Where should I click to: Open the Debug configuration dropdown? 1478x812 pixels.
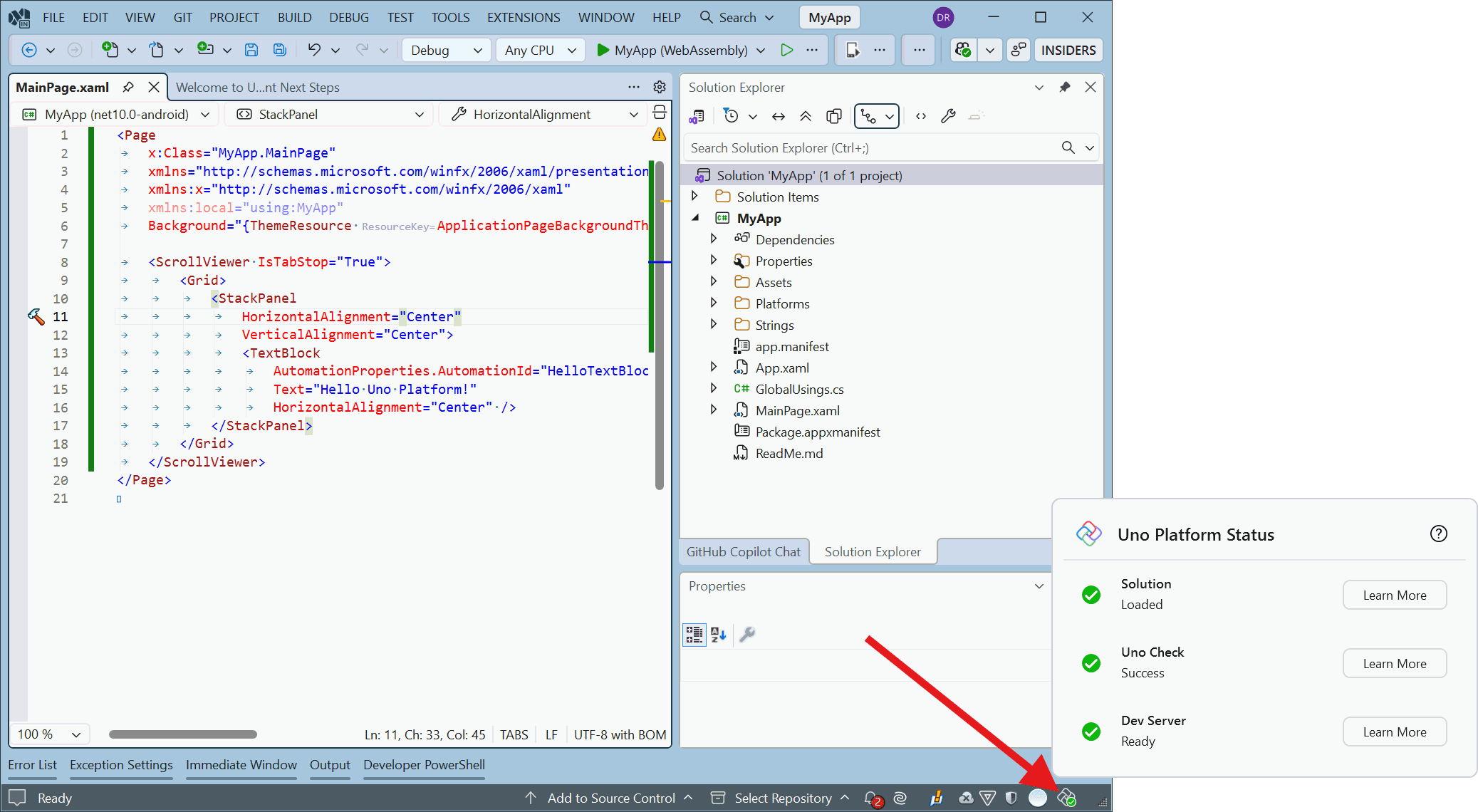point(446,50)
